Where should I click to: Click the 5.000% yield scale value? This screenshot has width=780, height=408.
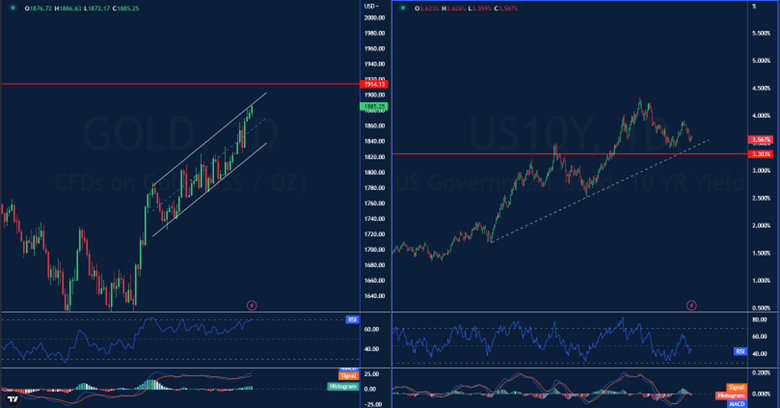coord(761,61)
